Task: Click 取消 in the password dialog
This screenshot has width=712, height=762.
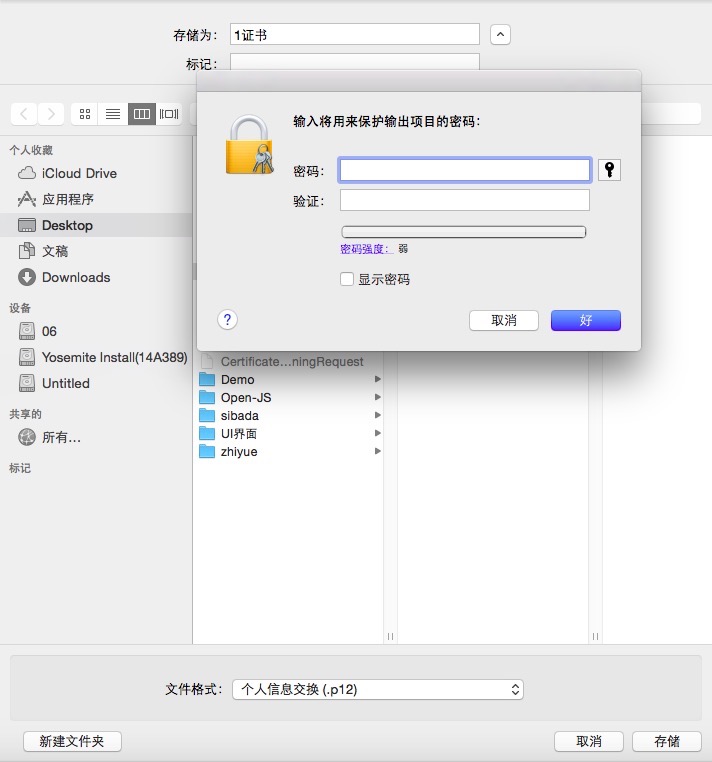Action: 504,320
